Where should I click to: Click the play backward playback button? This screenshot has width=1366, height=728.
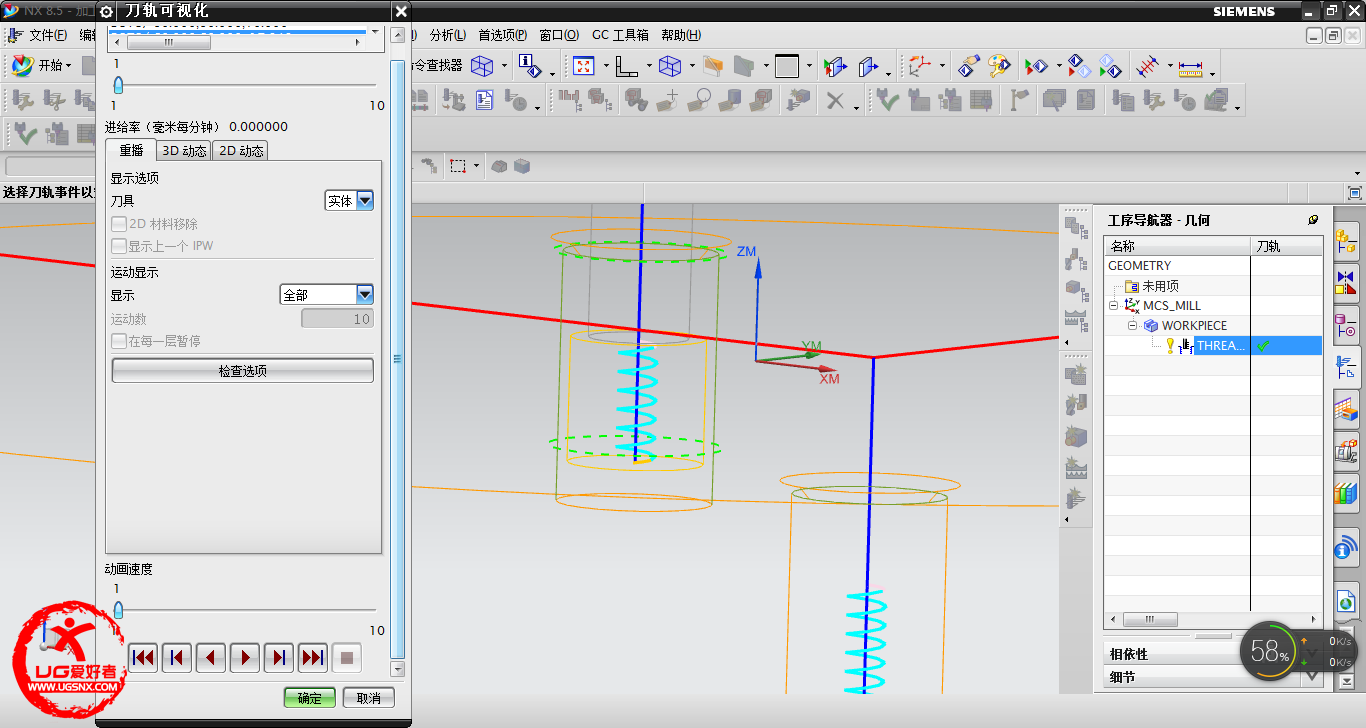click(x=211, y=657)
